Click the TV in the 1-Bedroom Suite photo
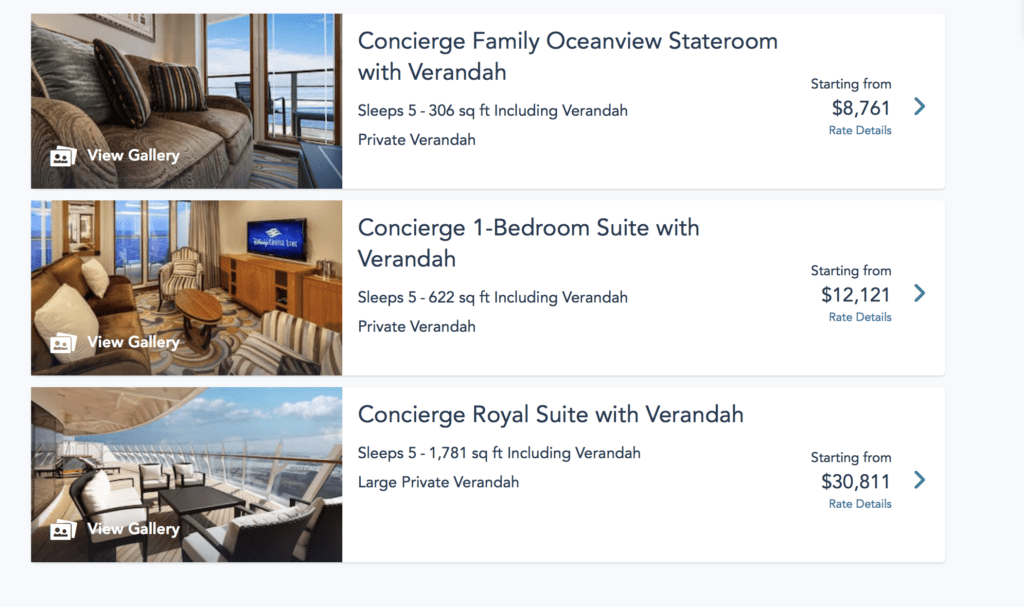This screenshot has height=607, width=1024. 278,240
